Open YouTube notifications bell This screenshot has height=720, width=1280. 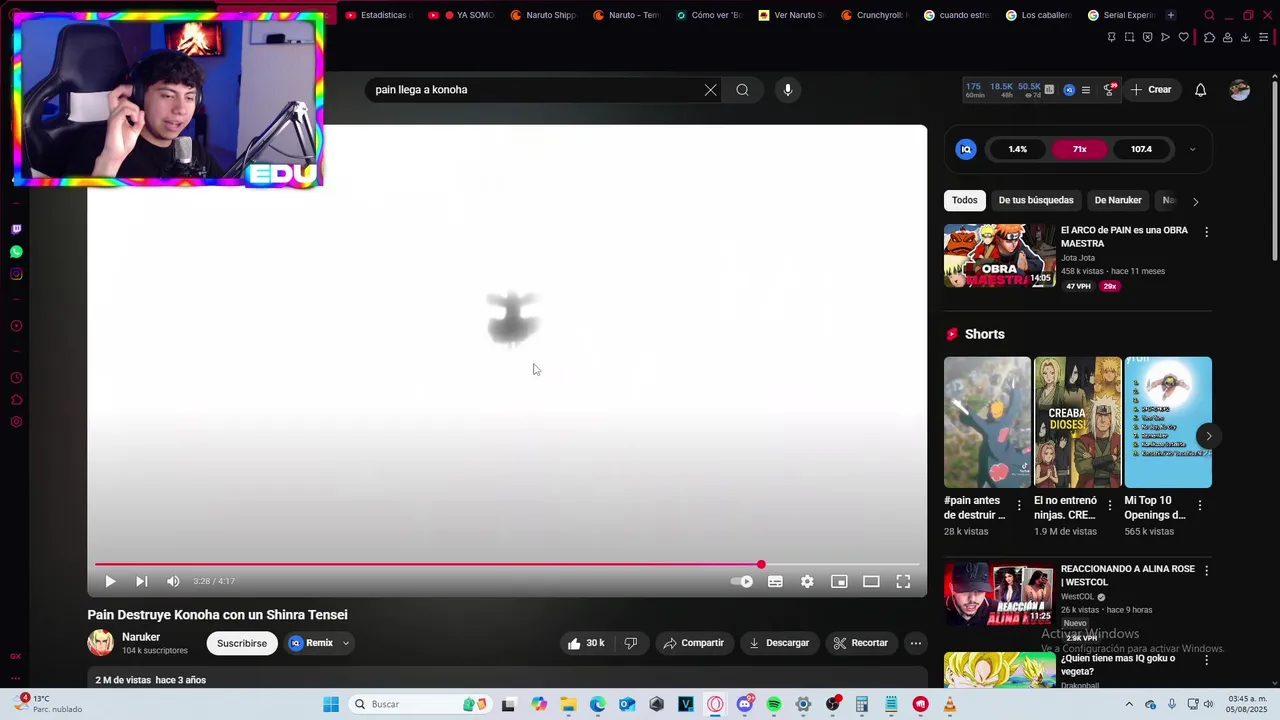click(x=1201, y=90)
